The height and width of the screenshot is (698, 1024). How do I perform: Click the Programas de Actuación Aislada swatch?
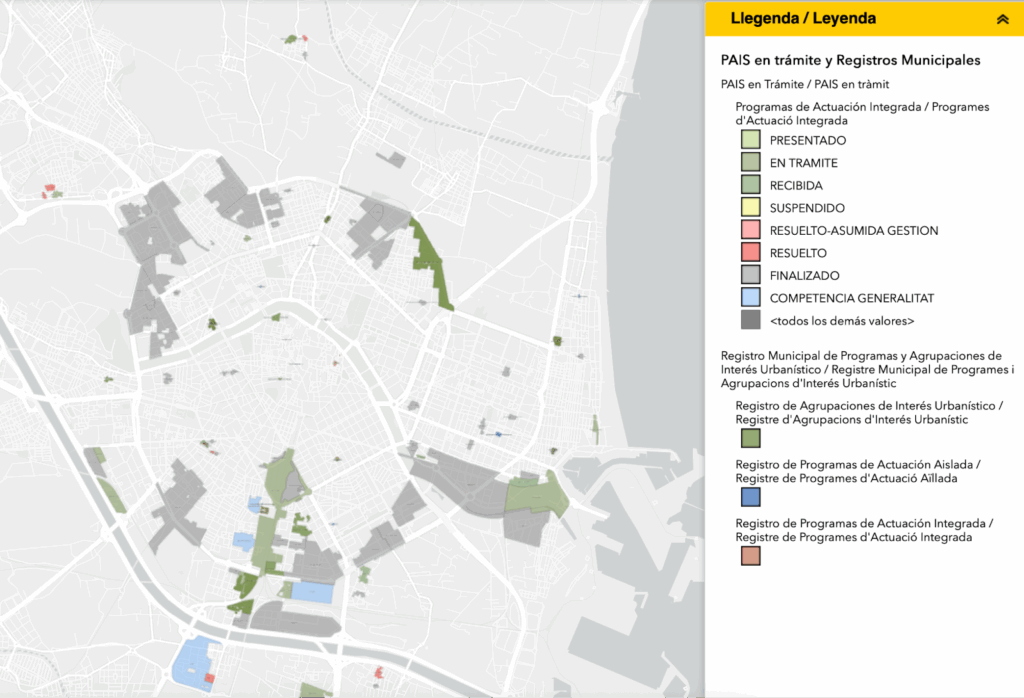click(750, 496)
